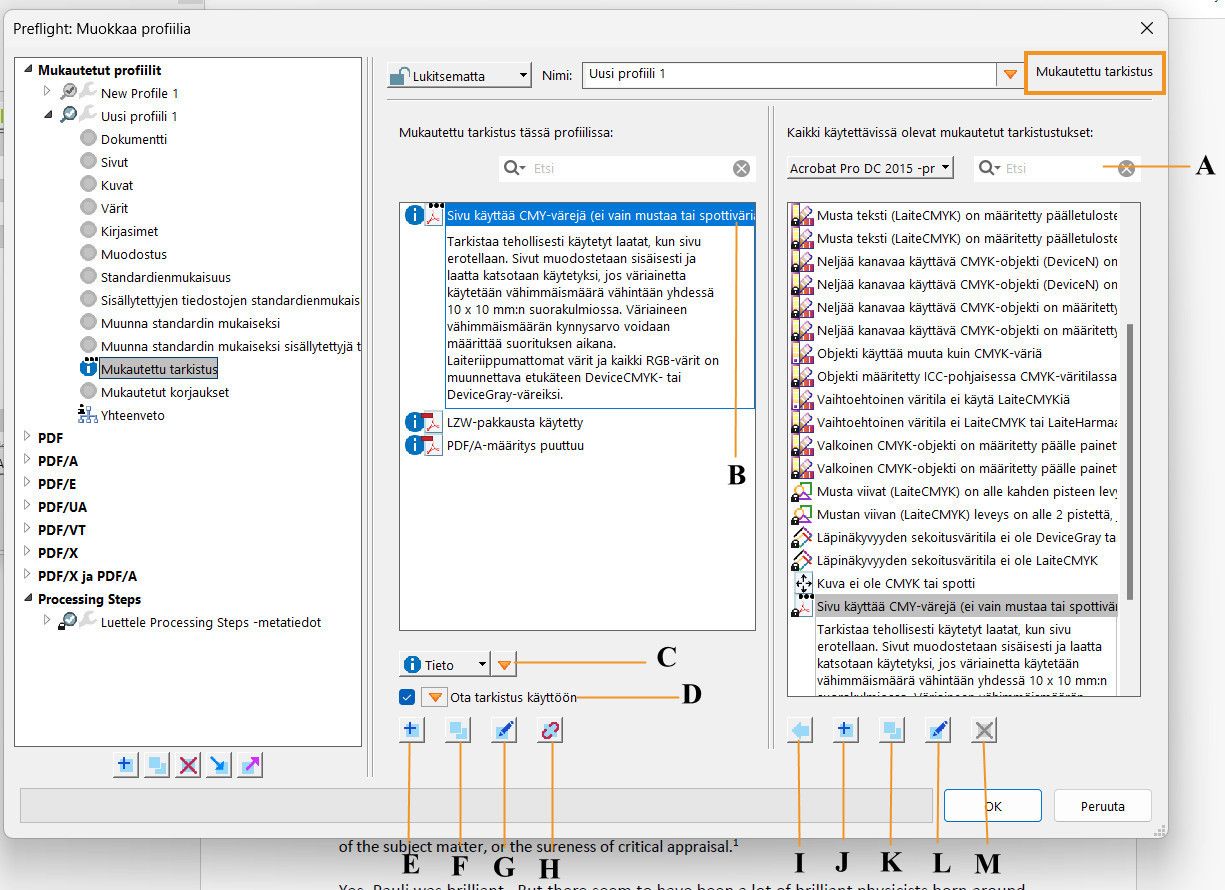Expand the PDF/A profile group

[27, 461]
